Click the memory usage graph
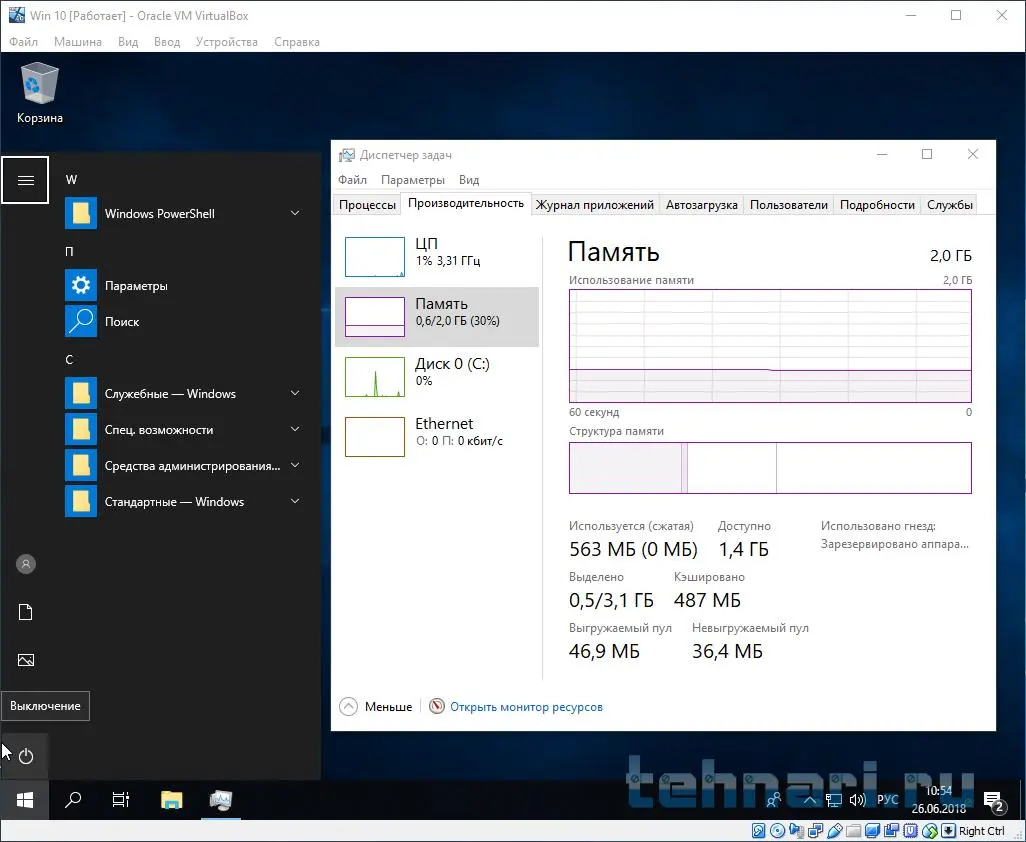 pyautogui.click(x=770, y=345)
